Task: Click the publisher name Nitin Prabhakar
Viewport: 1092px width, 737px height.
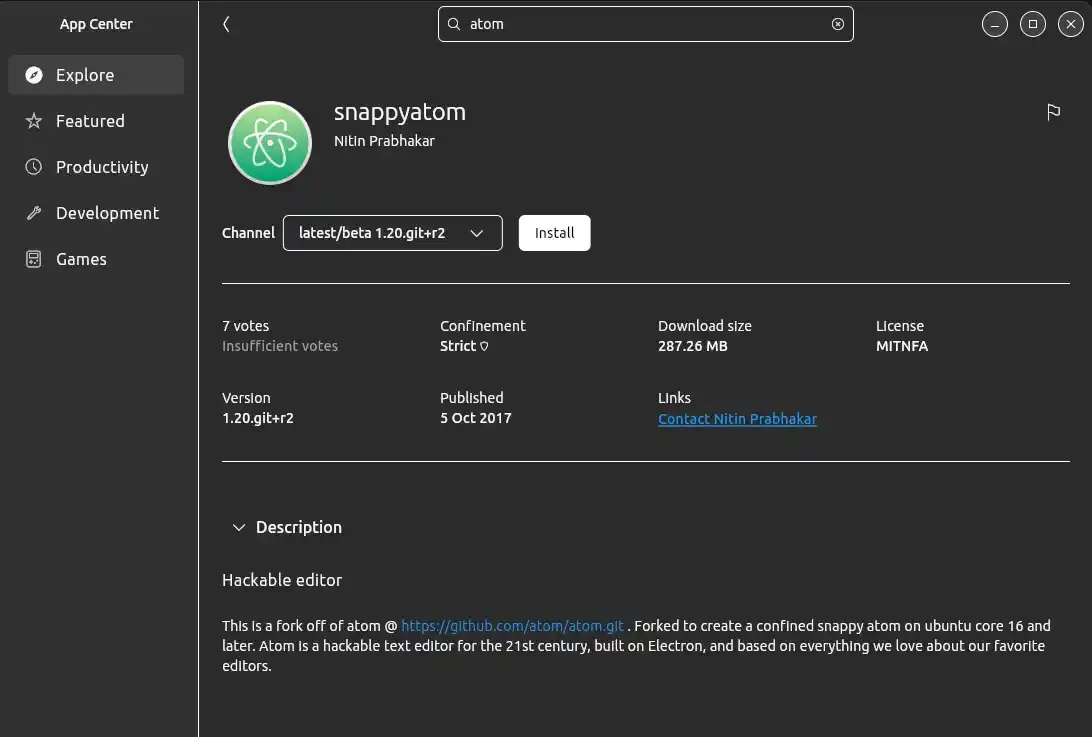Action: [x=384, y=141]
